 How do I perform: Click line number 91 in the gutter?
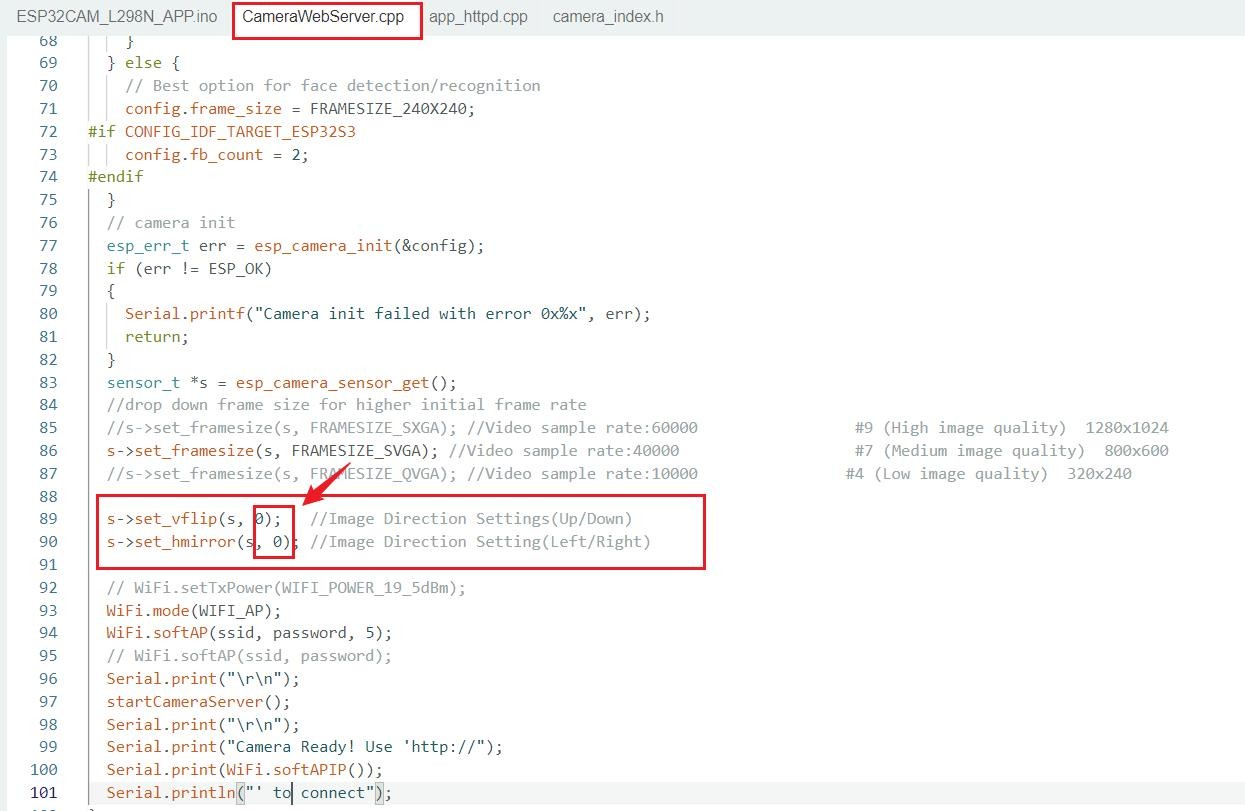[x=48, y=565]
